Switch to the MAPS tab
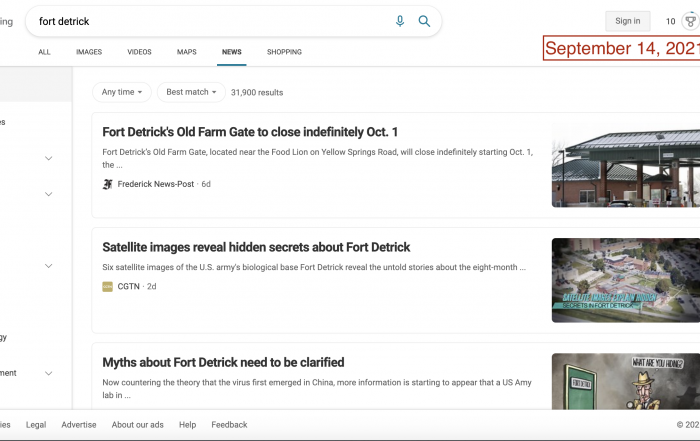The image size is (700, 441). [x=187, y=52]
